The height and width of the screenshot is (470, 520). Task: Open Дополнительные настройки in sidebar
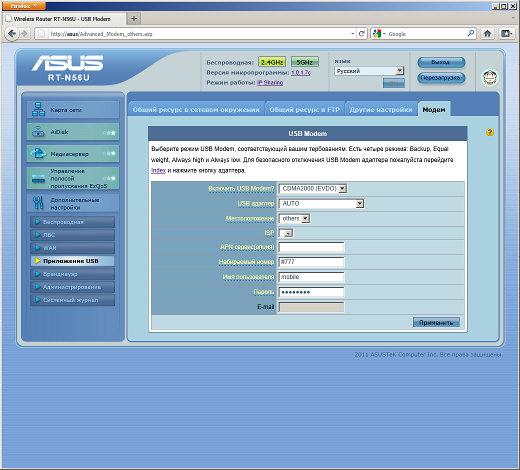(x=73, y=203)
